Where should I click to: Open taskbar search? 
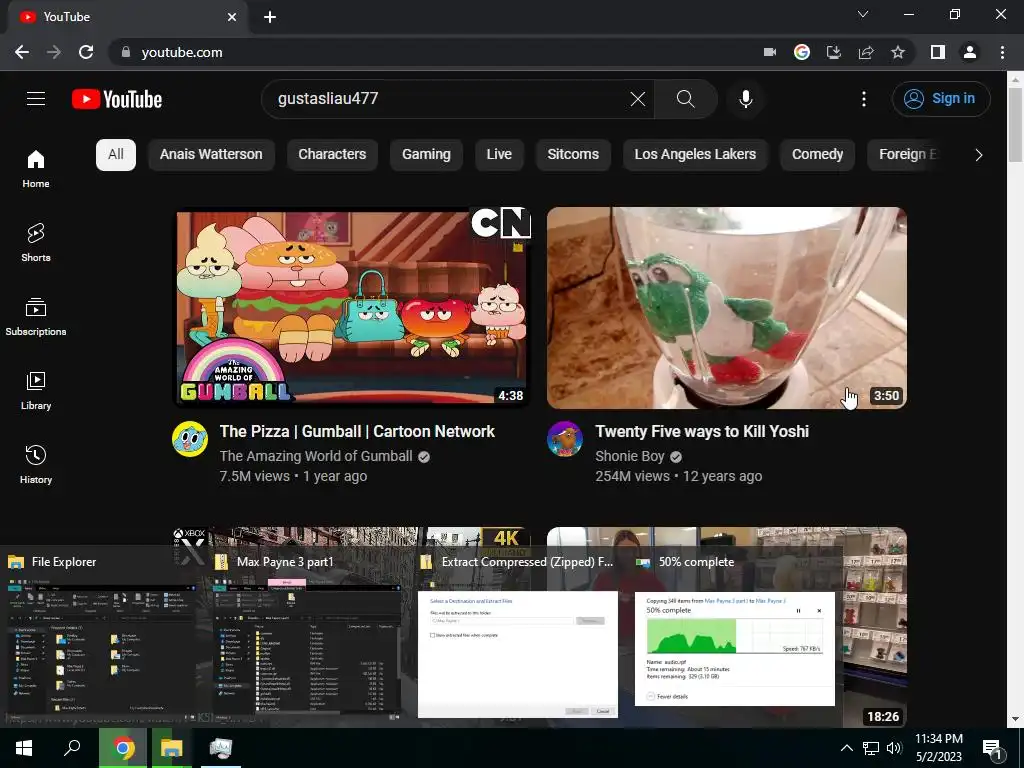point(72,748)
